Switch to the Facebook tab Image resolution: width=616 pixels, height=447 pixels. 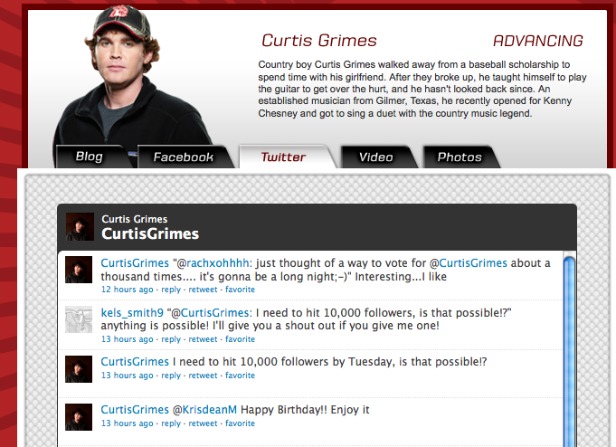click(183, 157)
